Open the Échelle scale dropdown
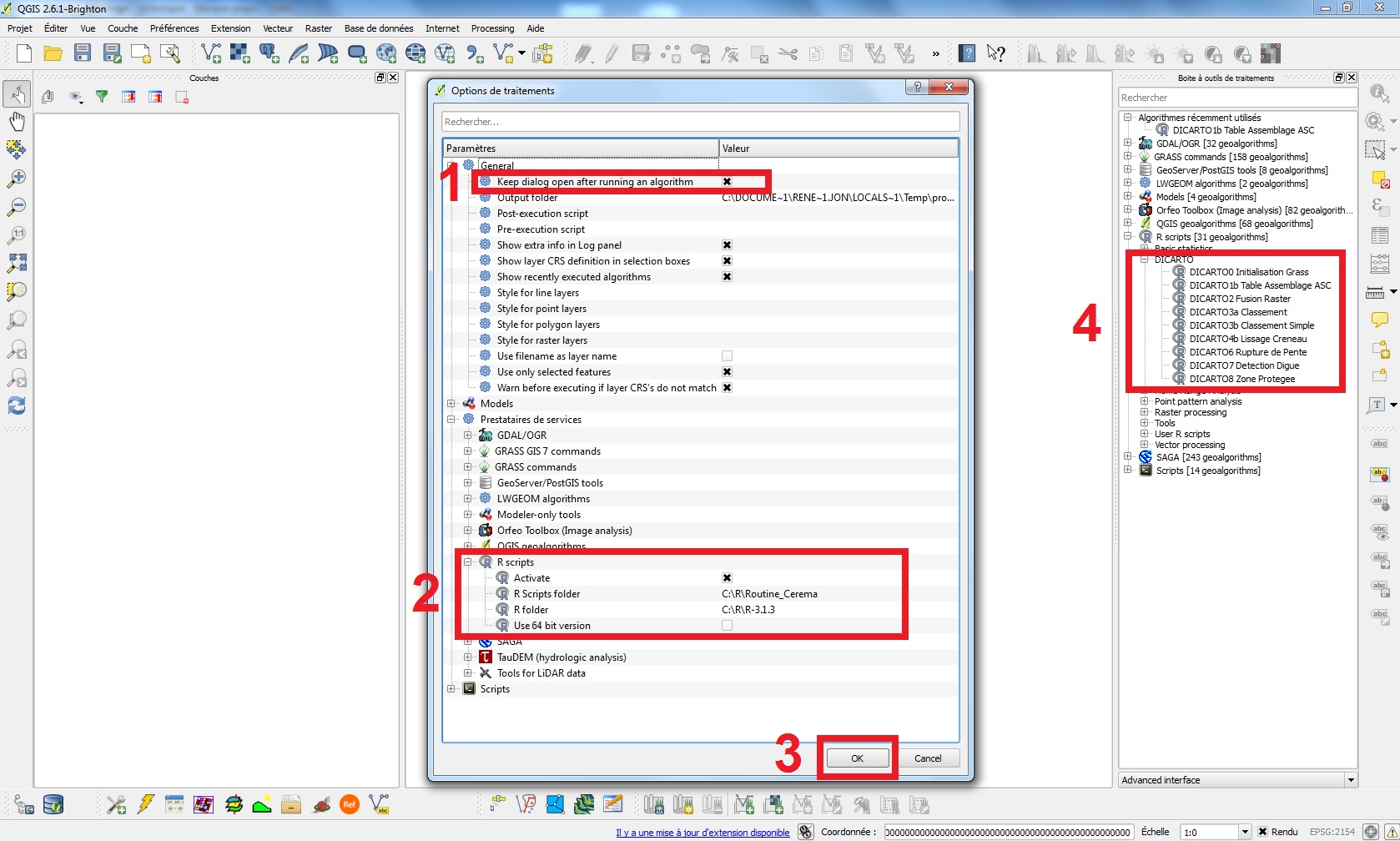Viewport: 1400px width, 841px height. pyautogui.click(x=1245, y=832)
